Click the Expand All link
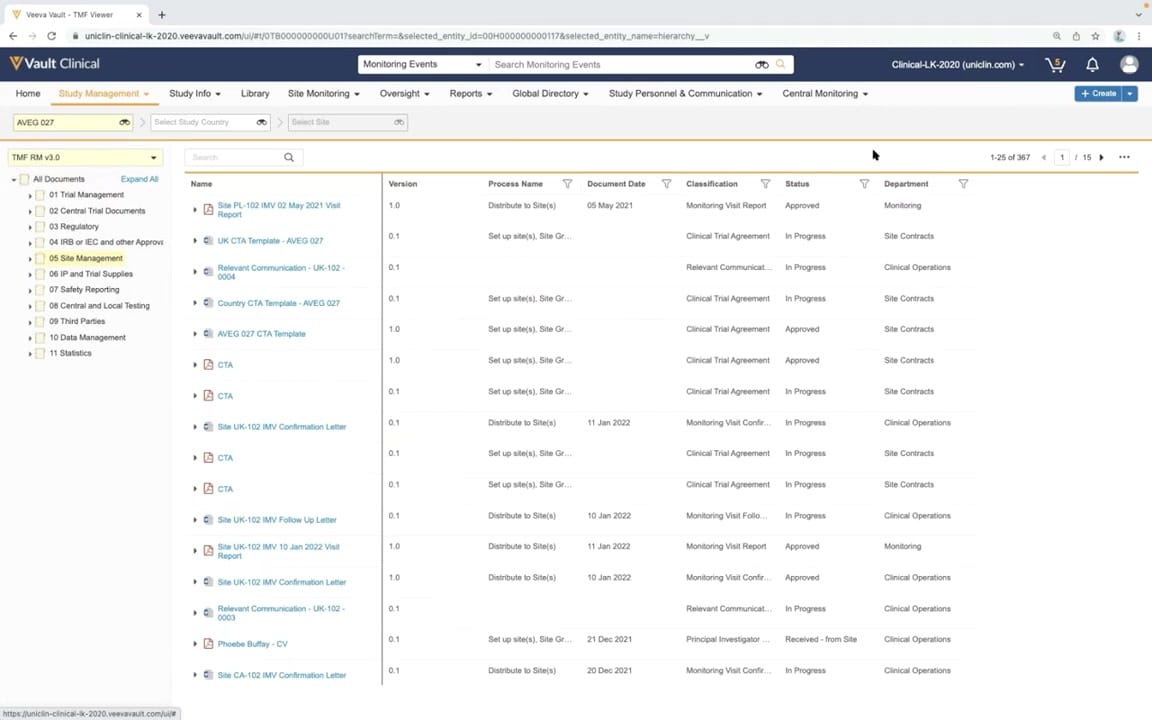 [140, 179]
